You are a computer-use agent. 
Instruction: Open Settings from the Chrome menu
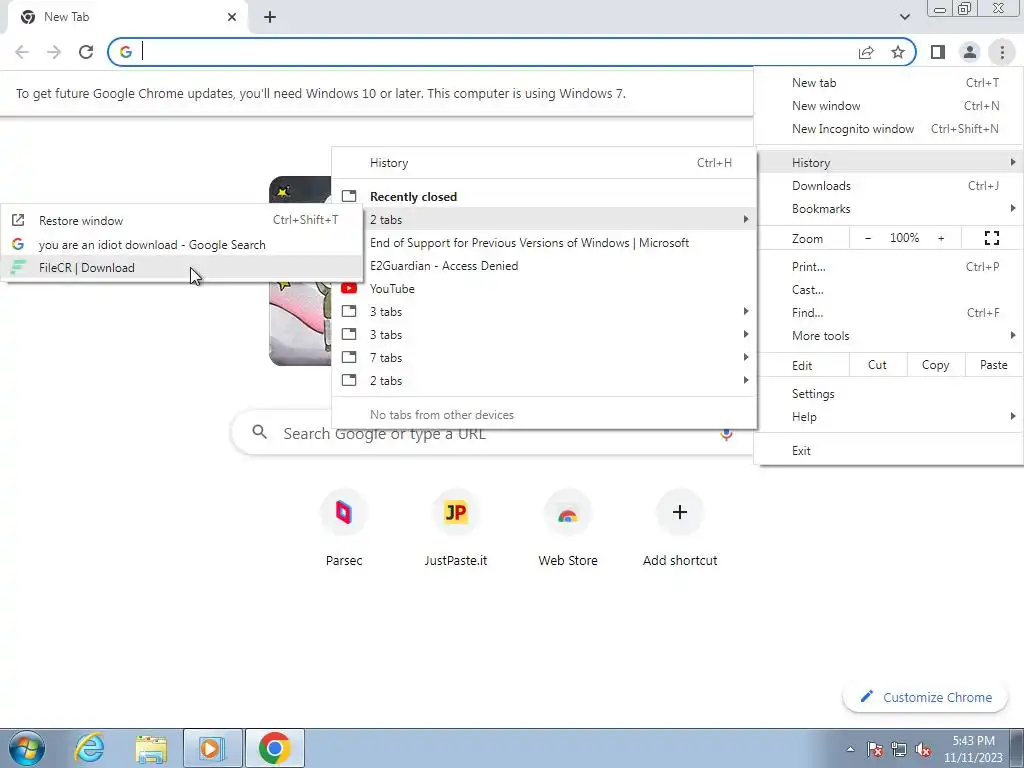889,394
